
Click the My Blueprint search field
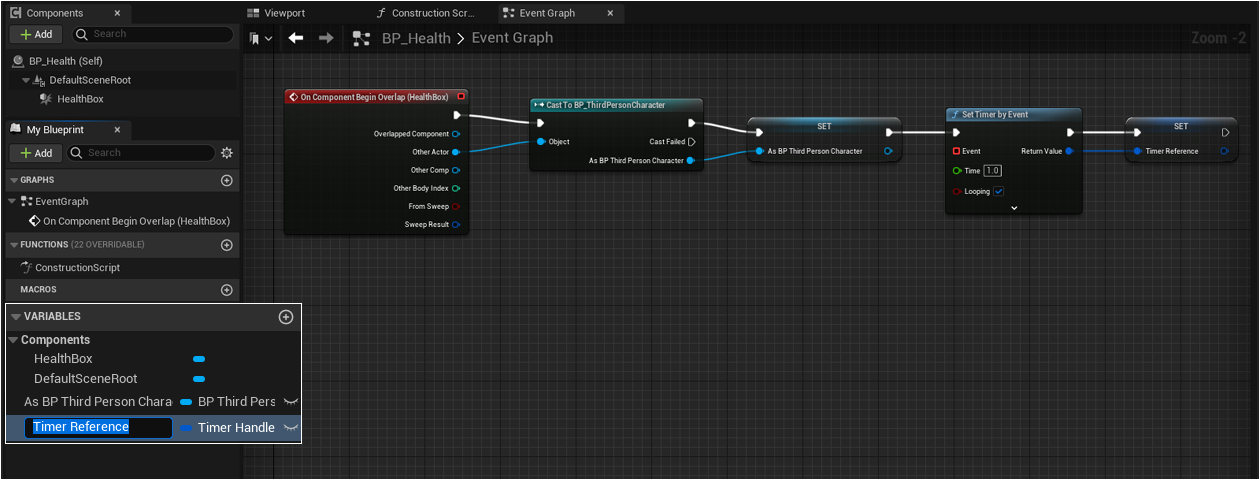pyautogui.click(x=140, y=153)
